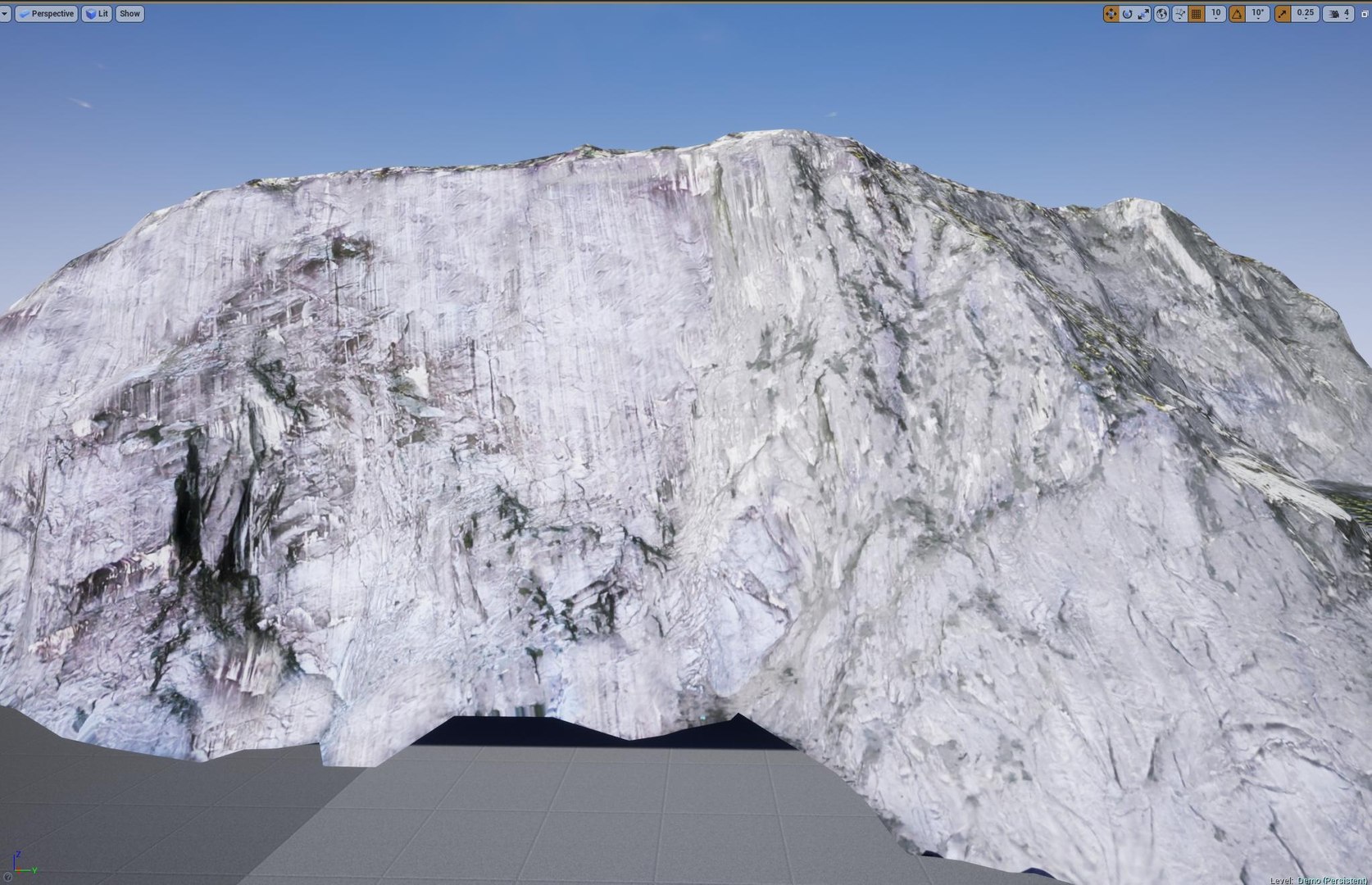Select the Rotate gizmo tool
1372x885 pixels.
pos(1127,13)
